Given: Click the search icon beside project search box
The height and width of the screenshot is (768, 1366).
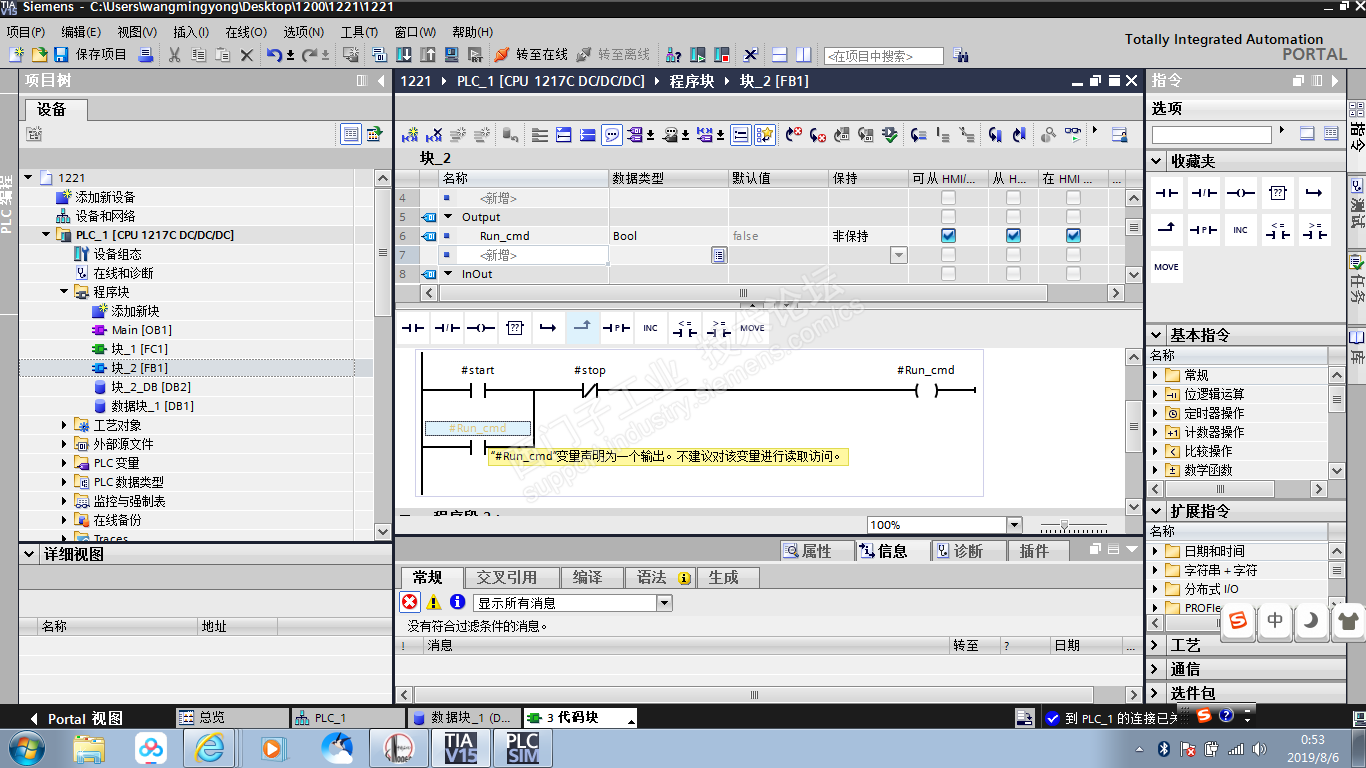Looking at the screenshot, I should (961, 55).
